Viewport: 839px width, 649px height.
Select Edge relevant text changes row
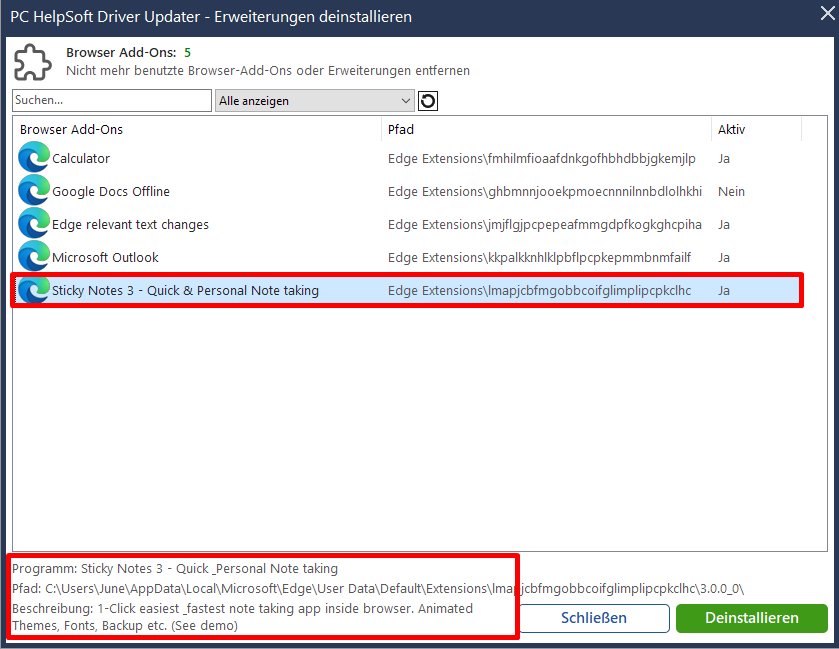[x=407, y=225]
